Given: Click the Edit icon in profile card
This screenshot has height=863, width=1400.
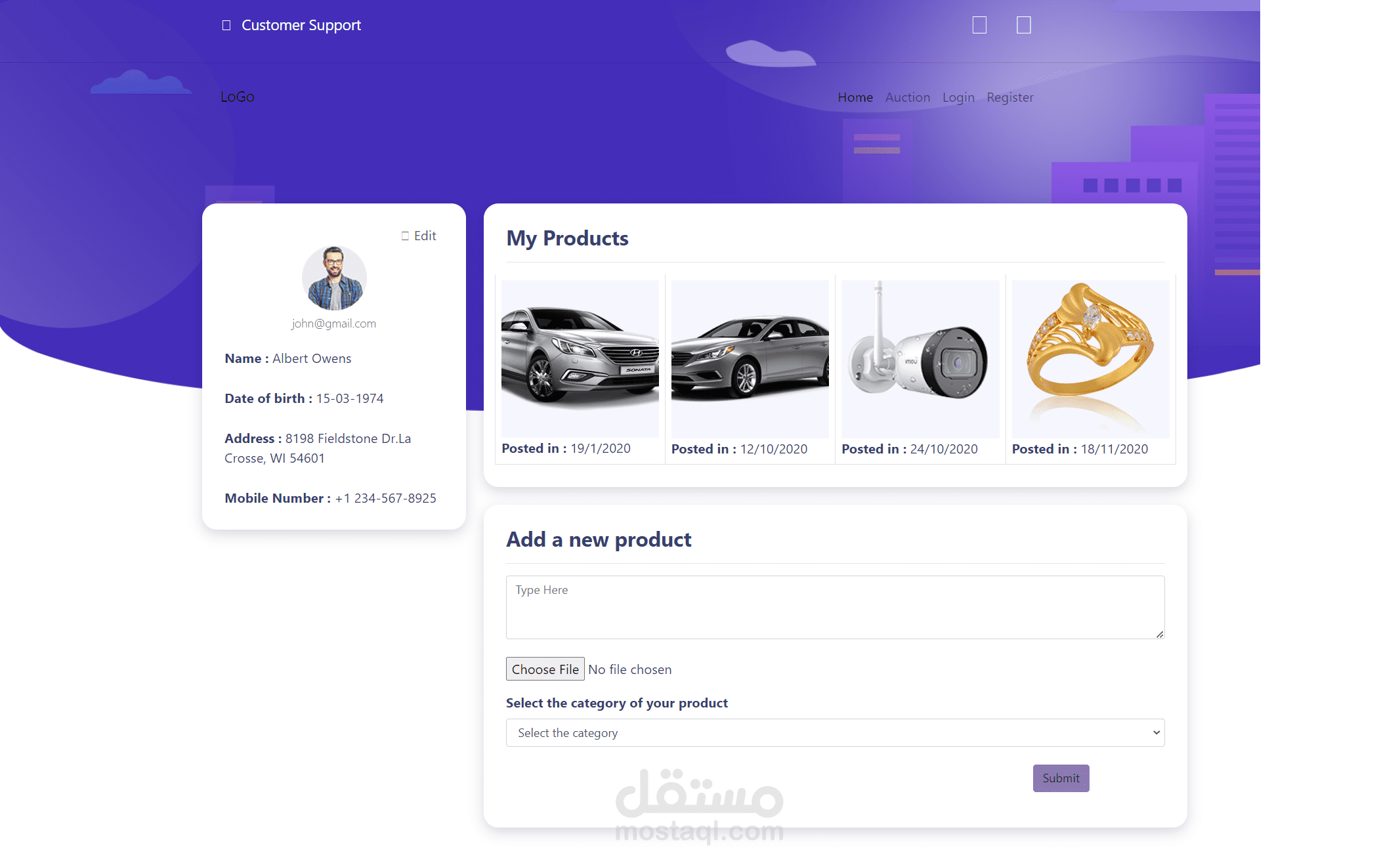Looking at the screenshot, I should [x=405, y=236].
